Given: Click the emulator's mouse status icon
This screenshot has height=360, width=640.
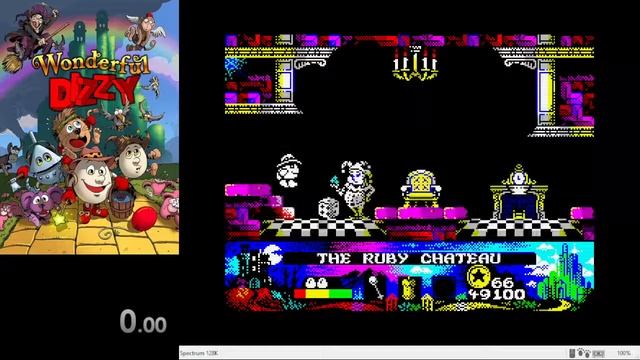Looking at the screenshot, I should pyautogui.click(x=572, y=353).
